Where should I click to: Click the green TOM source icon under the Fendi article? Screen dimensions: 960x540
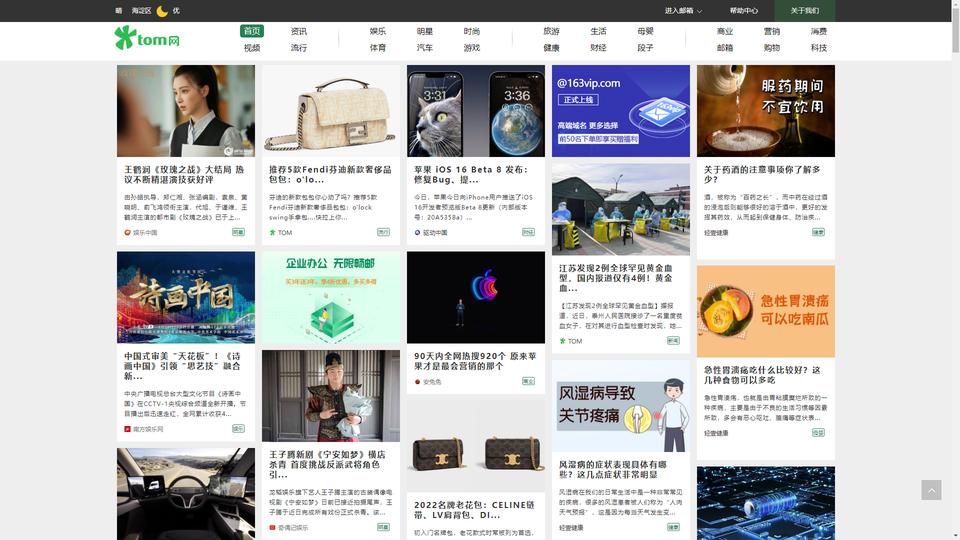click(272, 233)
